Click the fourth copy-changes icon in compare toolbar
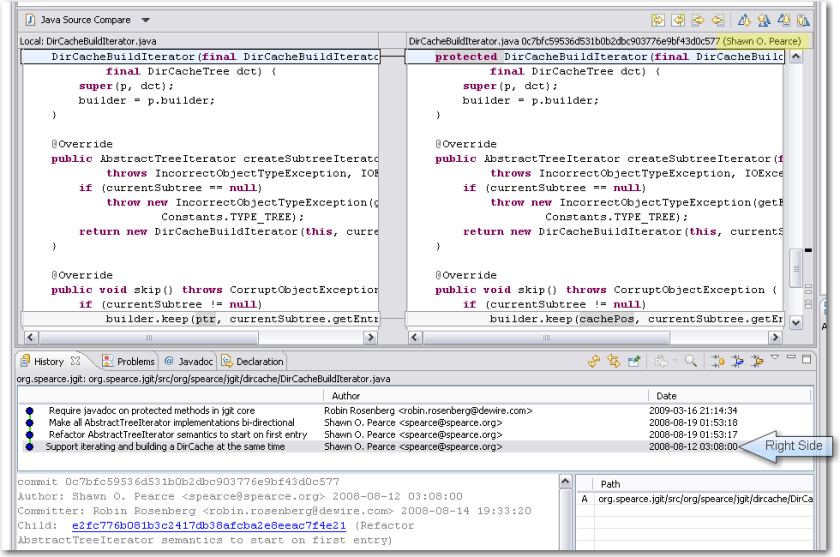The height and width of the screenshot is (557, 840). (x=719, y=20)
